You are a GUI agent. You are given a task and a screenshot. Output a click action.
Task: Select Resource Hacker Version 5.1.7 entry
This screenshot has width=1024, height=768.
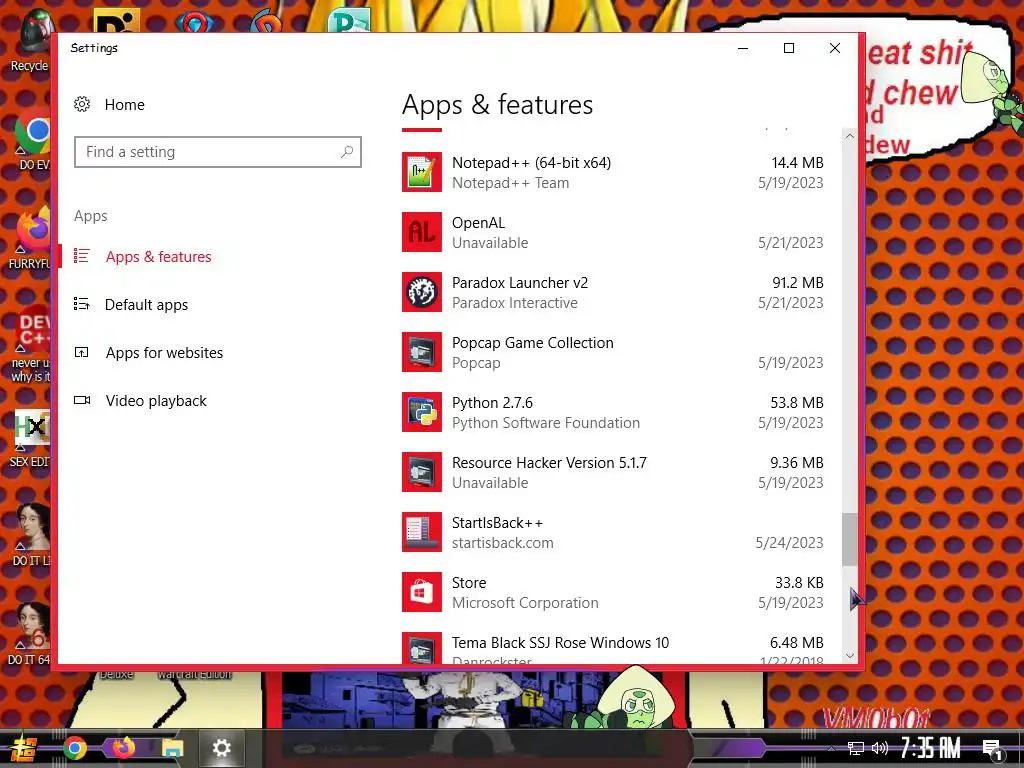(x=613, y=473)
